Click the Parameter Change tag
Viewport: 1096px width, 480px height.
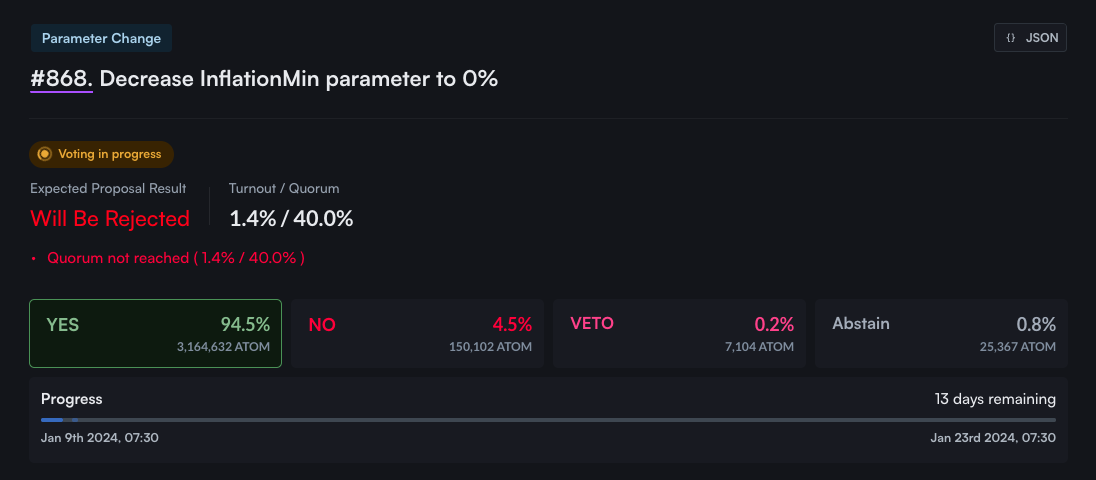(101, 38)
